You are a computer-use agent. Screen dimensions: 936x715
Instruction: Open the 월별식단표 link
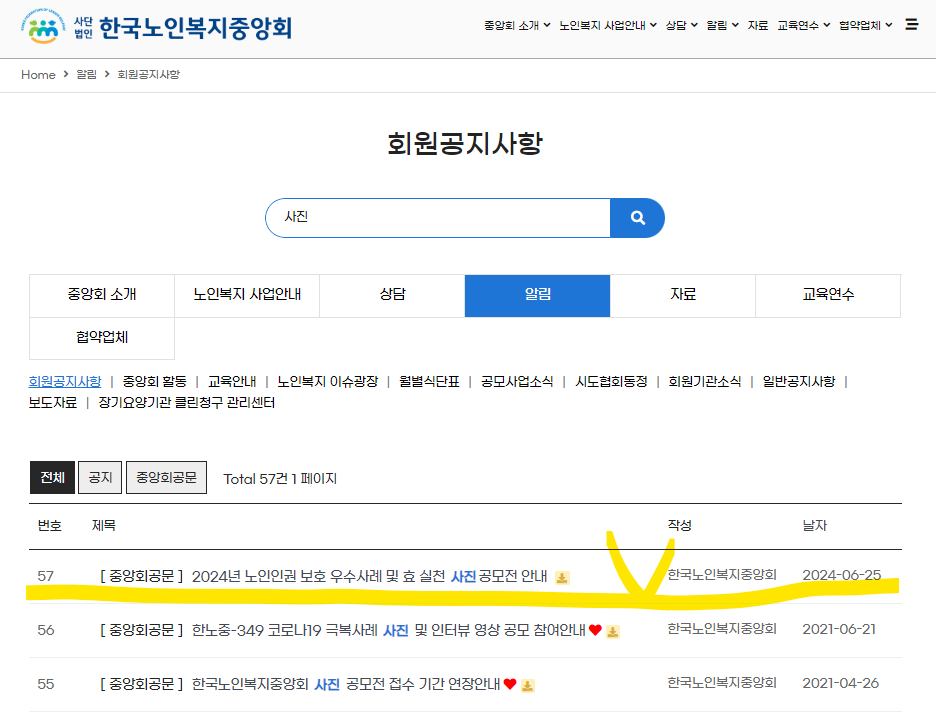(431, 383)
